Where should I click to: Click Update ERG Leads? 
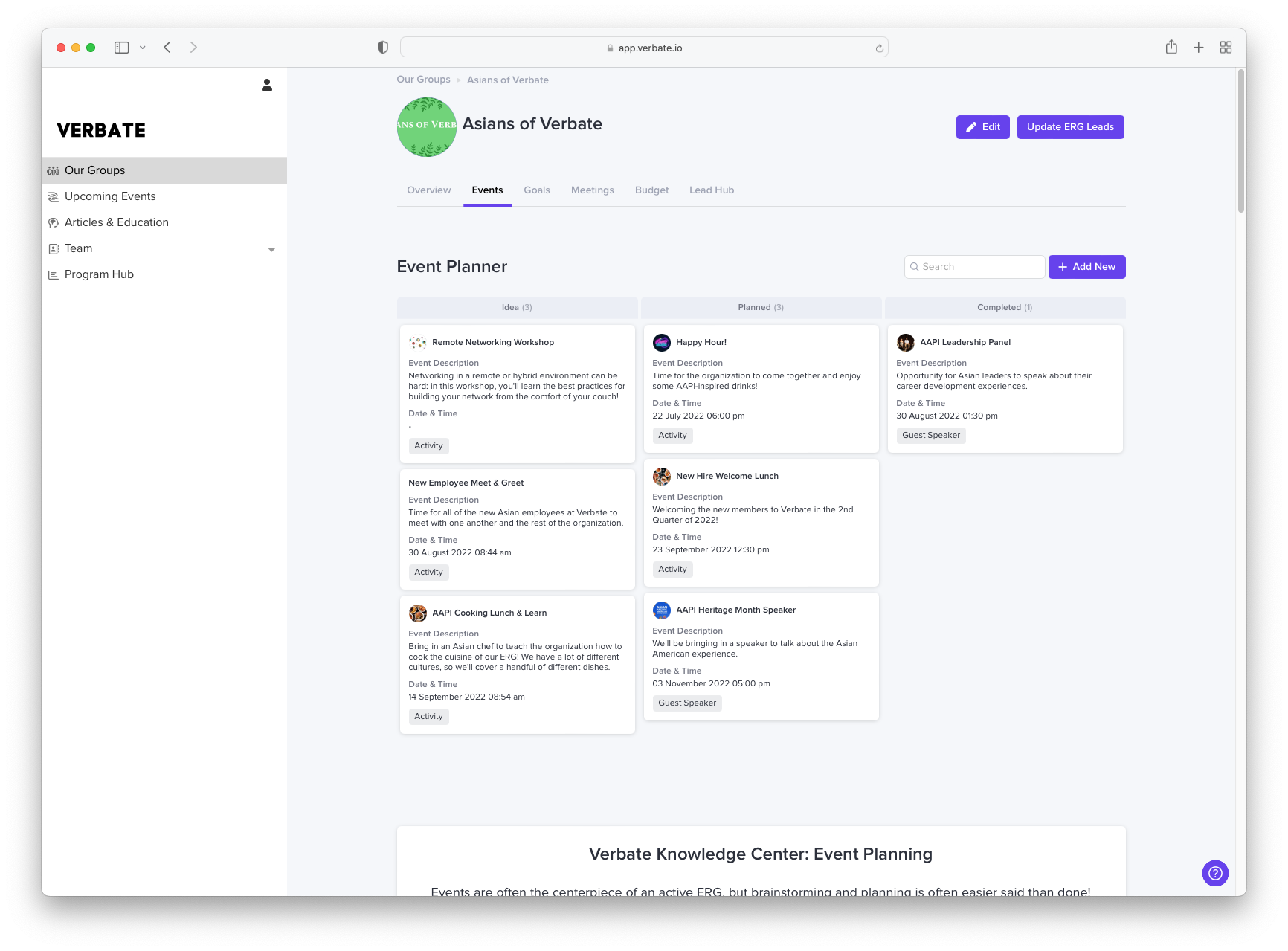(x=1070, y=126)
